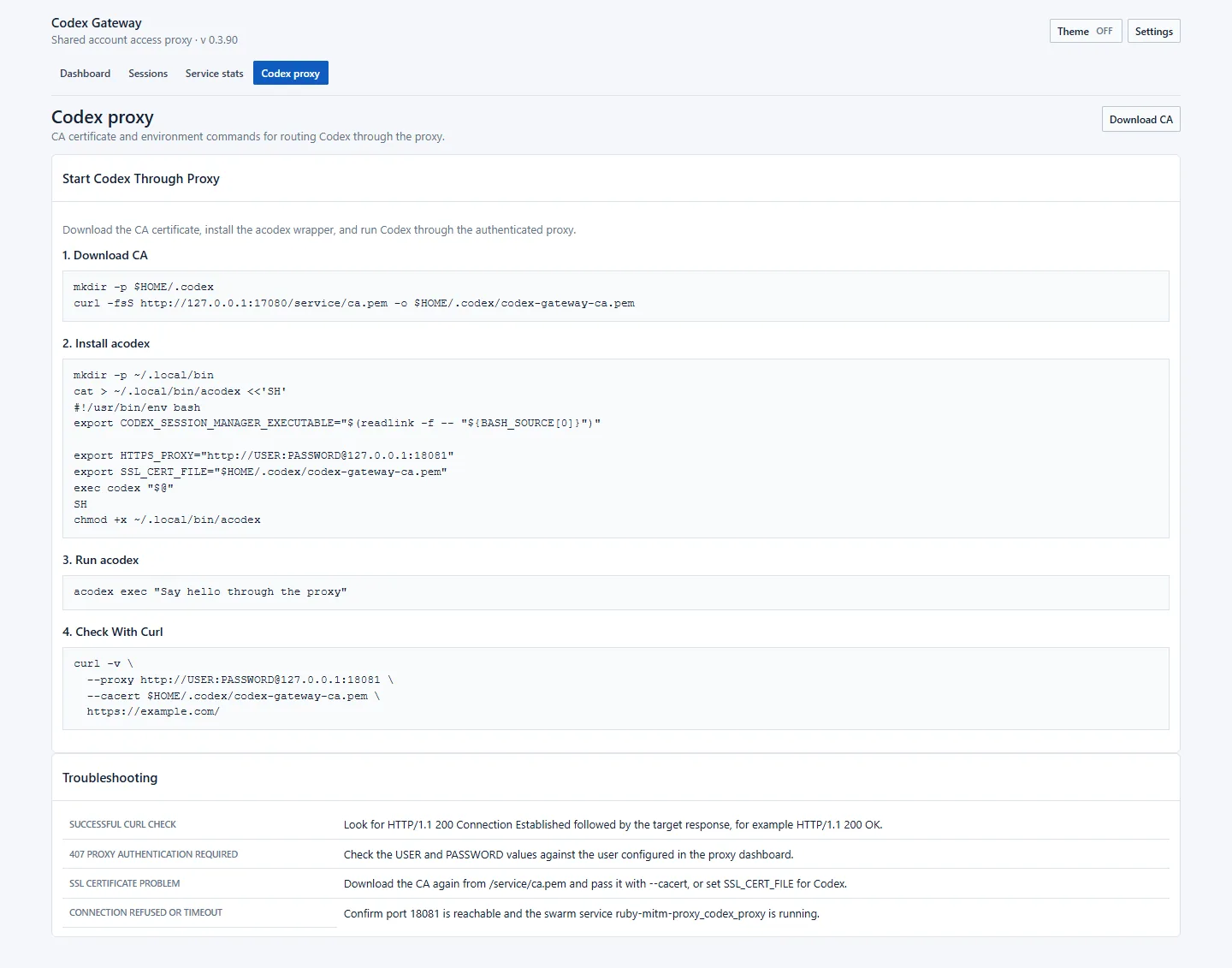Click the Troubleshooting heading

click(x=110, y=778)
